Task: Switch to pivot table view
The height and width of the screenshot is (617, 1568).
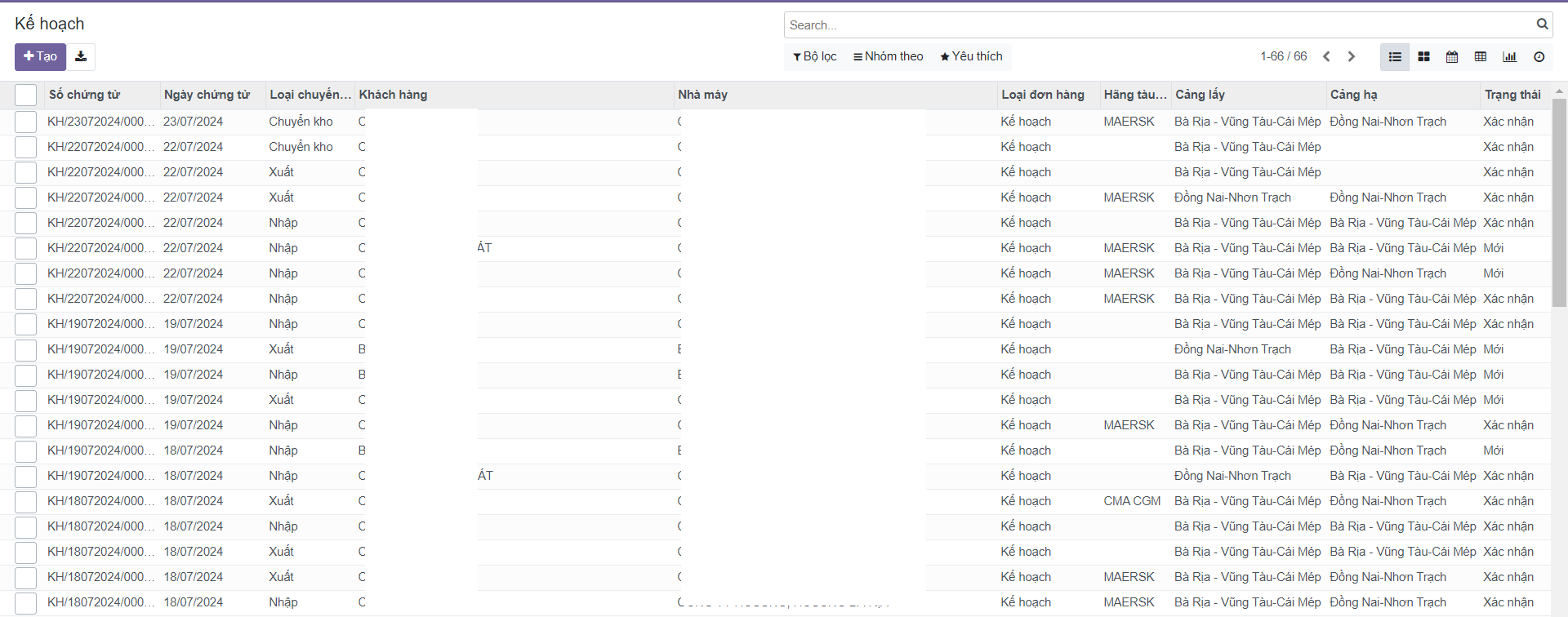Action: click(1481, 56)
